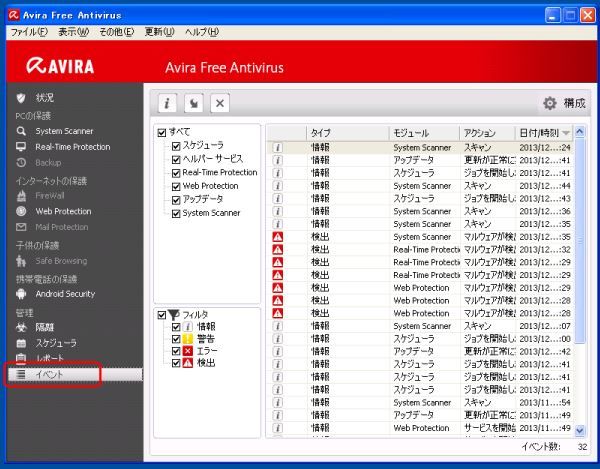The width and height of the screenshot is (600, 469).
Task: Open the 更新(U) menu
Action: point(160,32)
